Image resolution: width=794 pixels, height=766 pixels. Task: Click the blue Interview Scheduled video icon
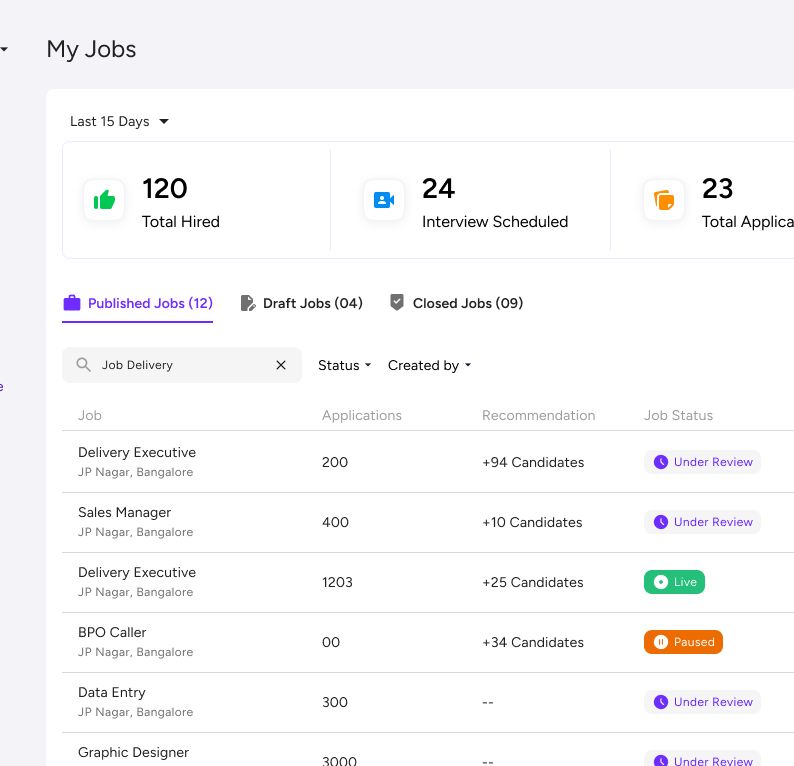point(384,200)
